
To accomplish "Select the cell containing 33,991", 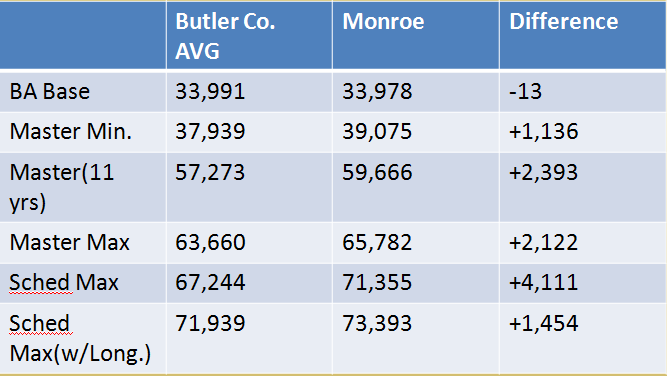I will [x=249, y=92].
